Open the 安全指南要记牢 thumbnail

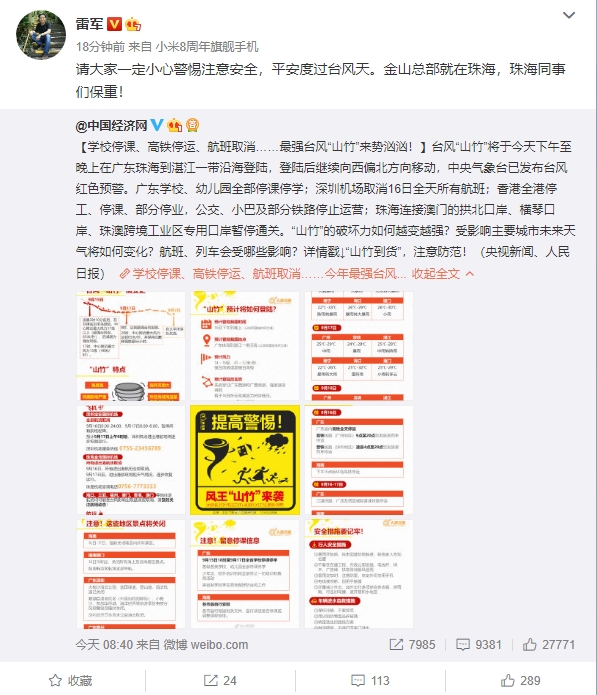(359, 574)
